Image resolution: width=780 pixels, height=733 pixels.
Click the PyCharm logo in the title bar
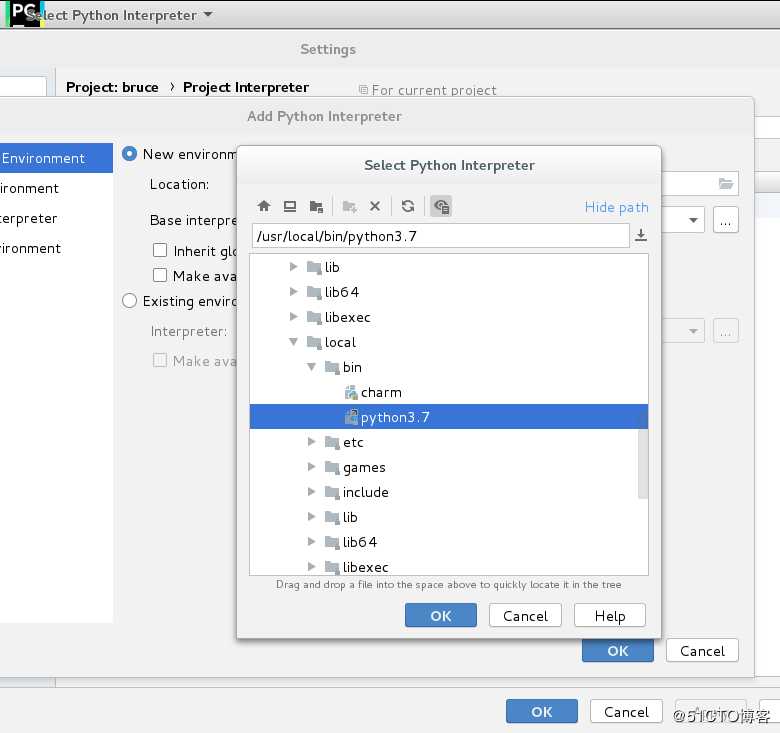[x=24, y=13]
